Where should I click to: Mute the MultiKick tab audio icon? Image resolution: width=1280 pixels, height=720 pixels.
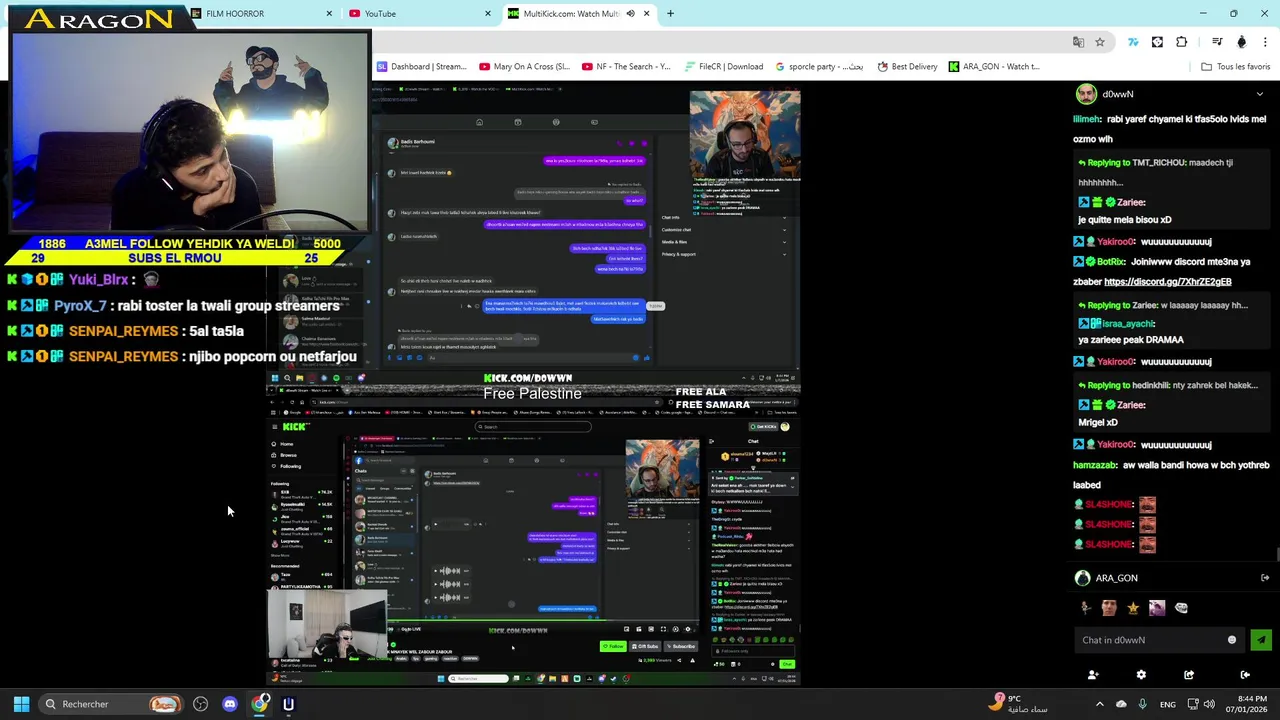pos(630,14)
